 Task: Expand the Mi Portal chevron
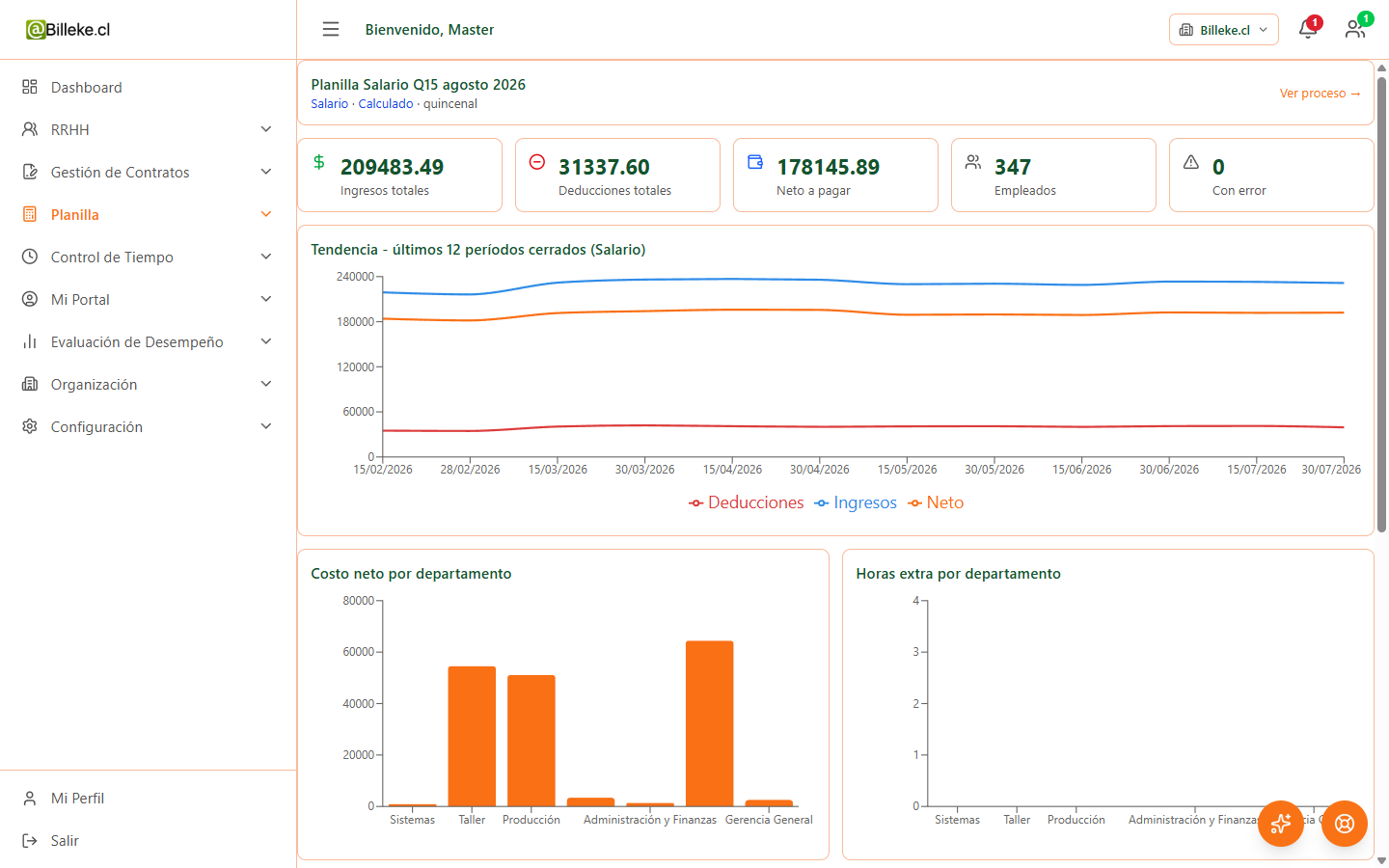tap(266, 299)
